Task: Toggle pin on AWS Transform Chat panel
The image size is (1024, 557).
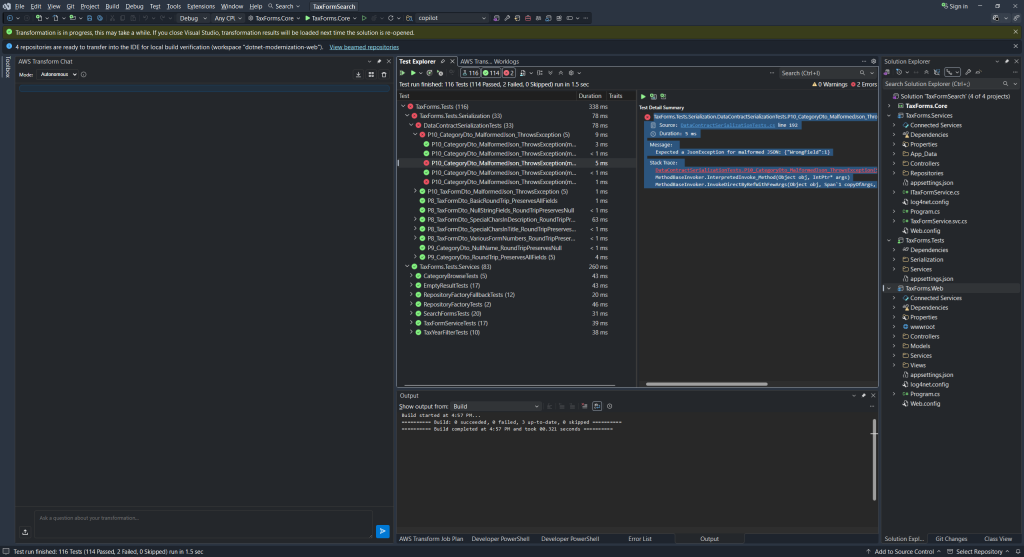Action: [379, 61]
